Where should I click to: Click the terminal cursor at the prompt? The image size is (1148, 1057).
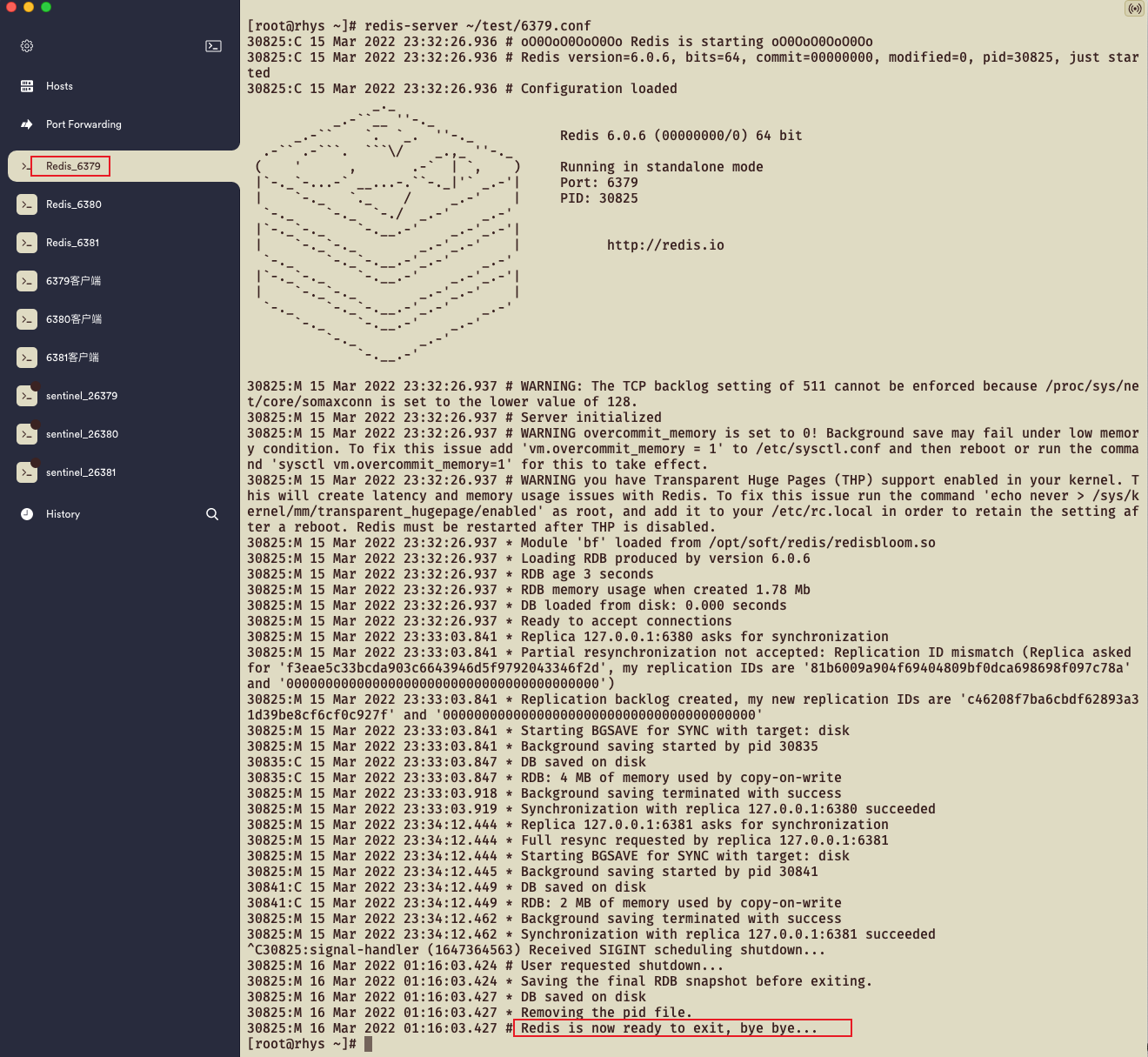[x=368, y=1044]
